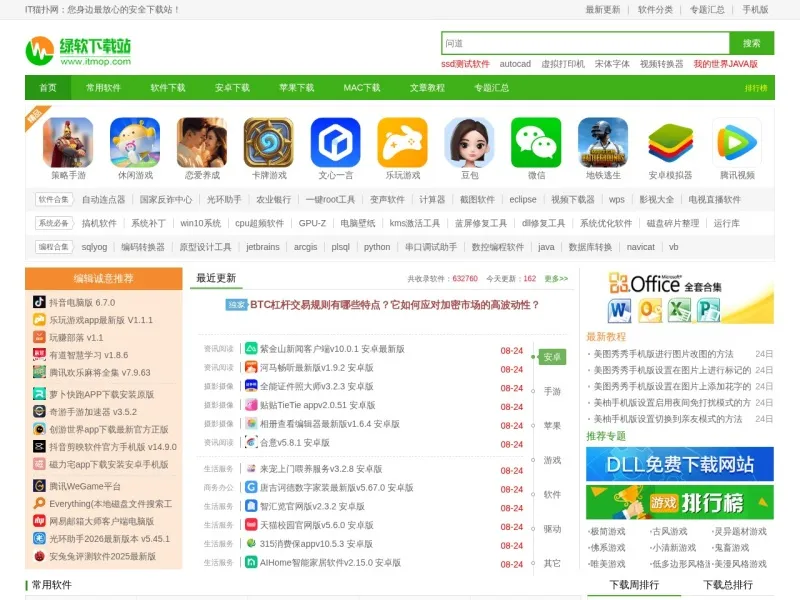Open the 安卓模拟器 BlueStacks icon
The width and height of the screenshot is (800, 600).
tap(670, 142)
